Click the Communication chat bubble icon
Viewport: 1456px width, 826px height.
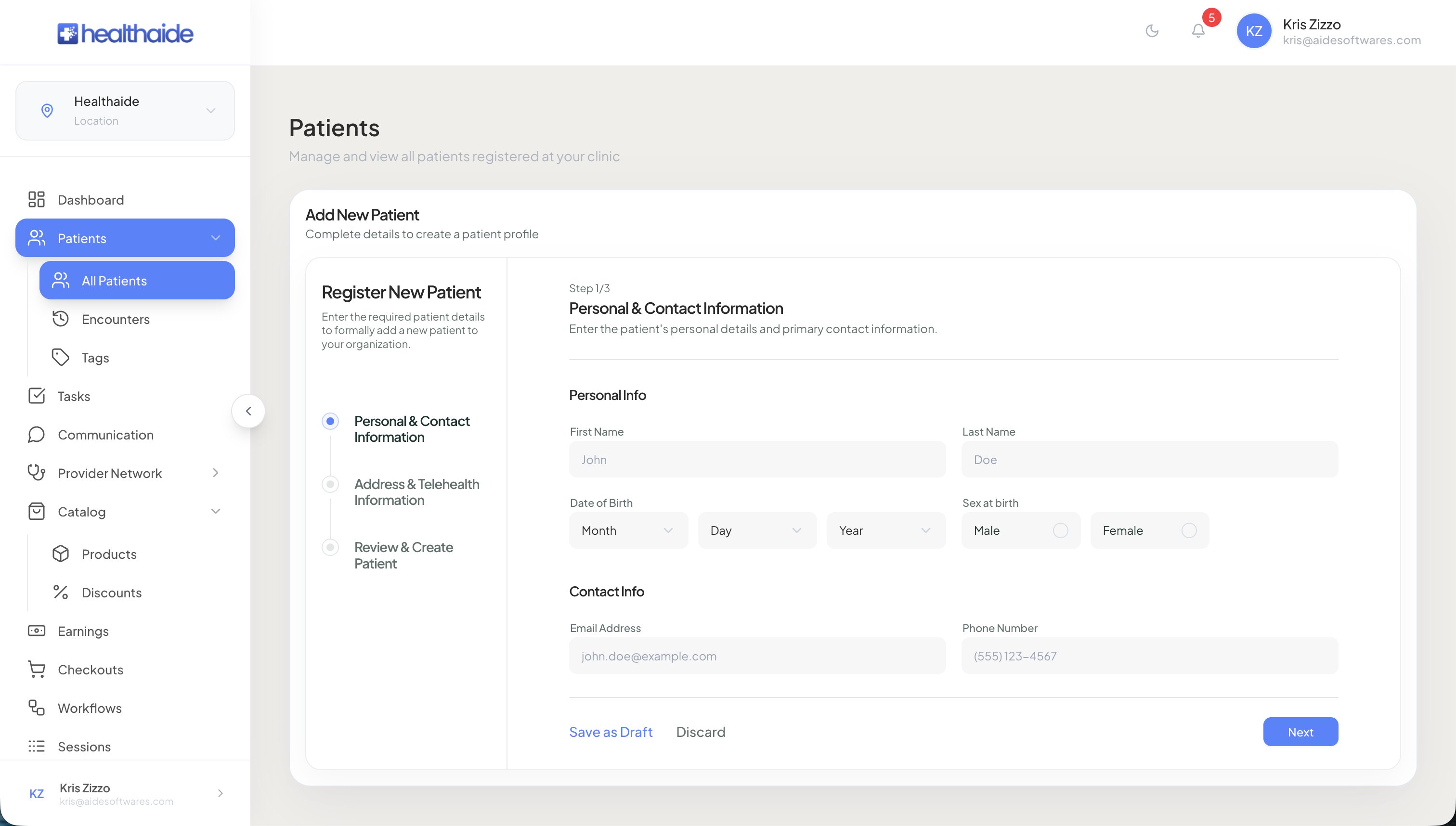[36, 435]
